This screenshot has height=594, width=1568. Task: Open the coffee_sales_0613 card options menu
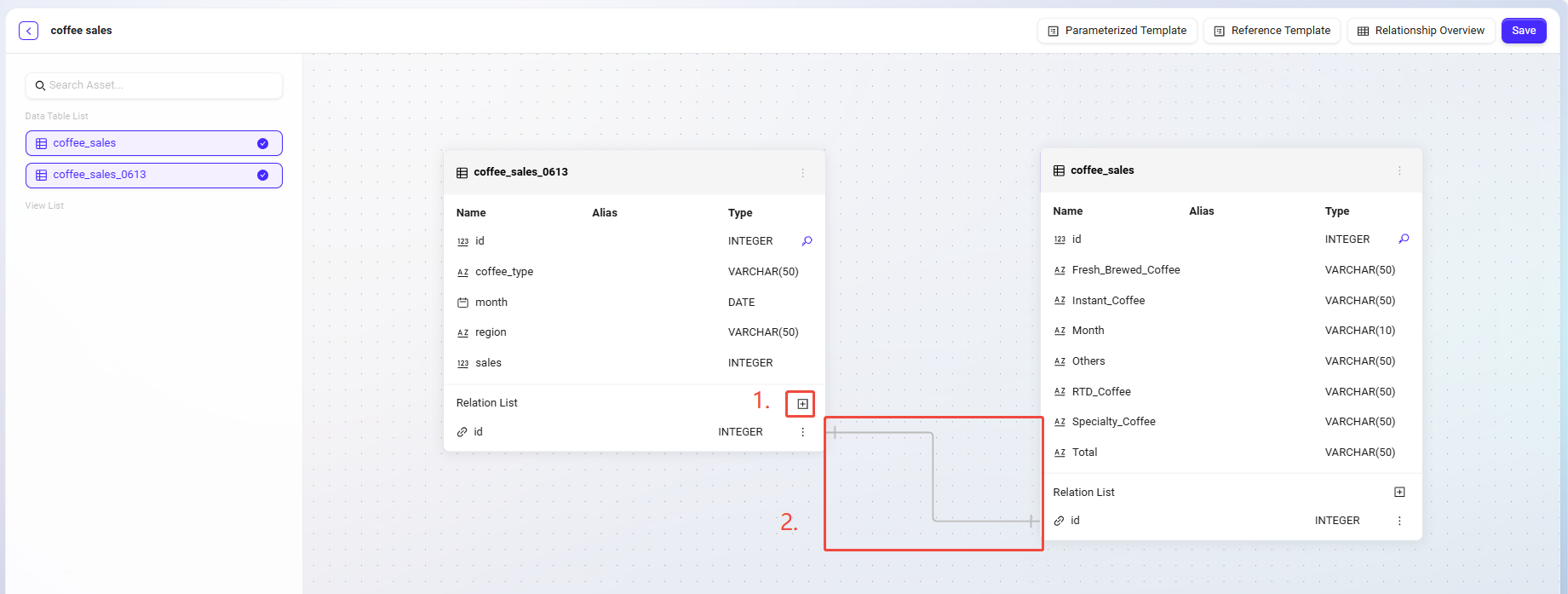pos(802,173)
